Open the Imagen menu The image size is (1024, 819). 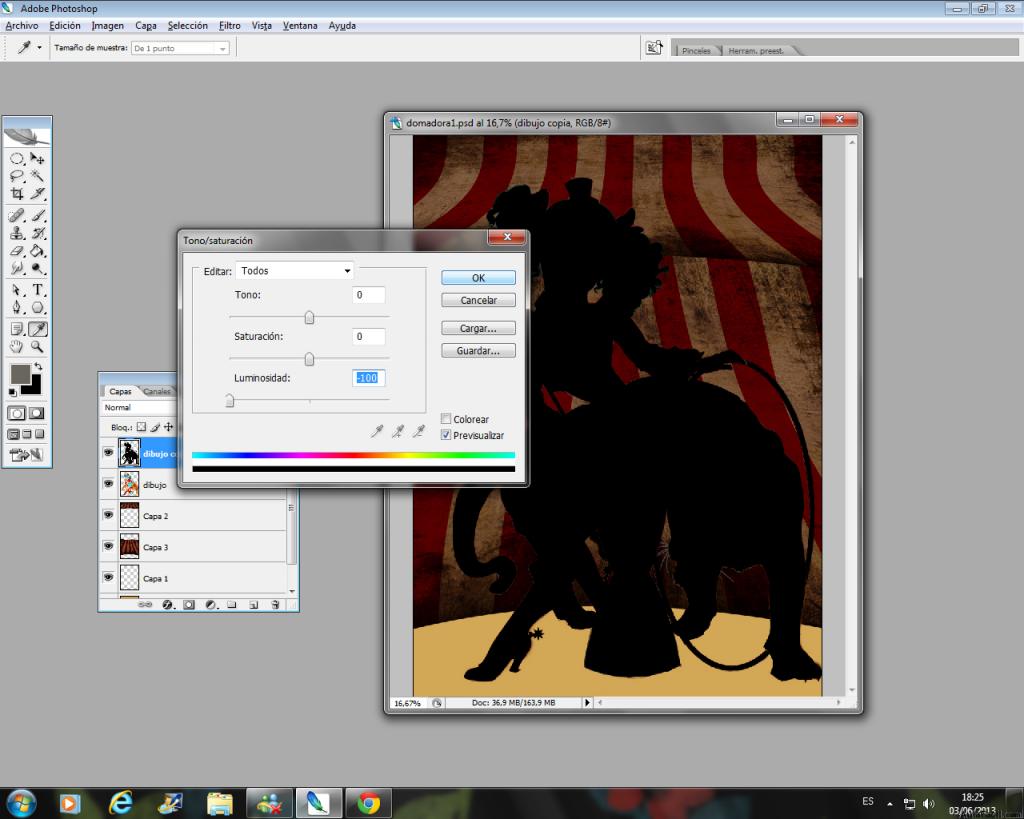coord(108,25)
